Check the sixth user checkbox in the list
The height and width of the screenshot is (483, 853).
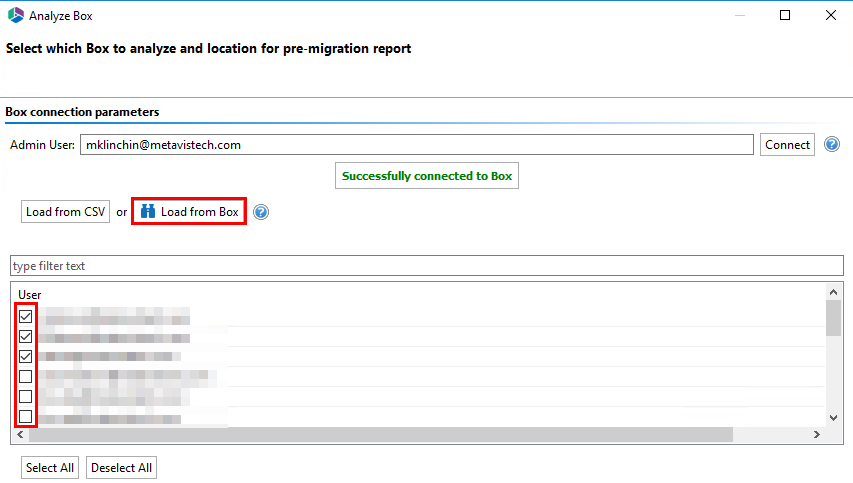[25, 417]
